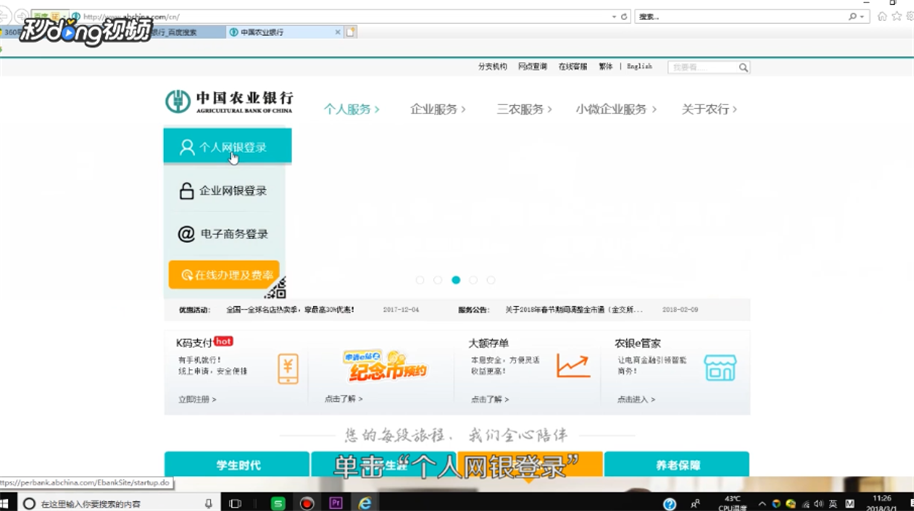Click the Cortana circle icon in the taskbar
The image size is (914, 511).
tap(29, 503)
